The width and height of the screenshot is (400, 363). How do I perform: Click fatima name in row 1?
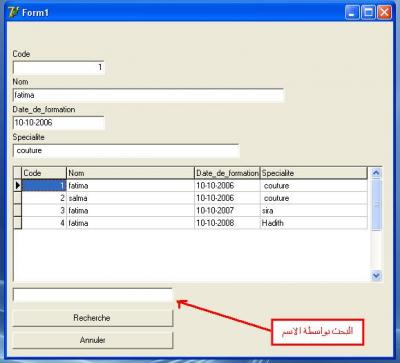point(130,185)
